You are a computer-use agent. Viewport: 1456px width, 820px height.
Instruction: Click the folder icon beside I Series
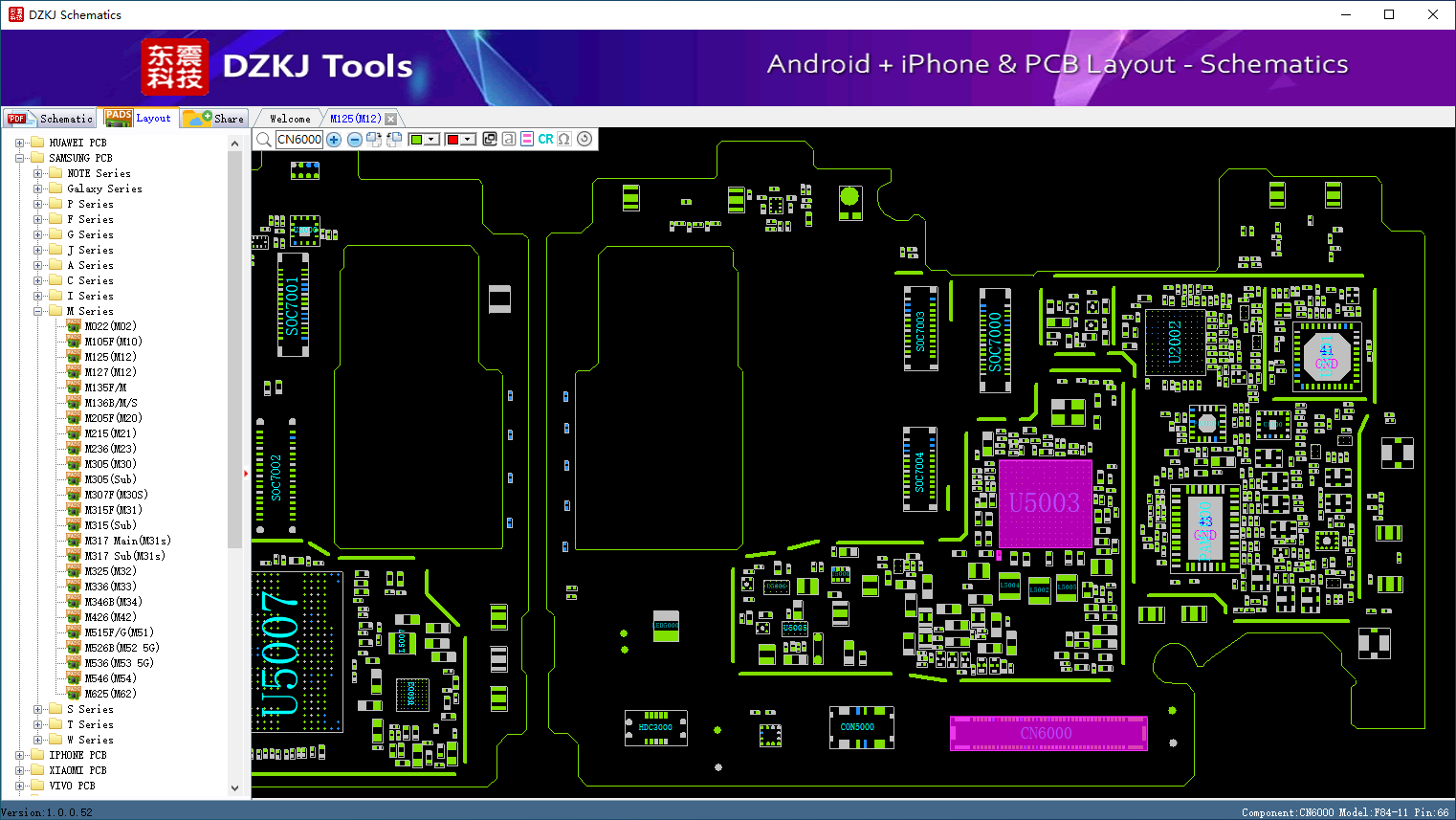pos(55,296)
